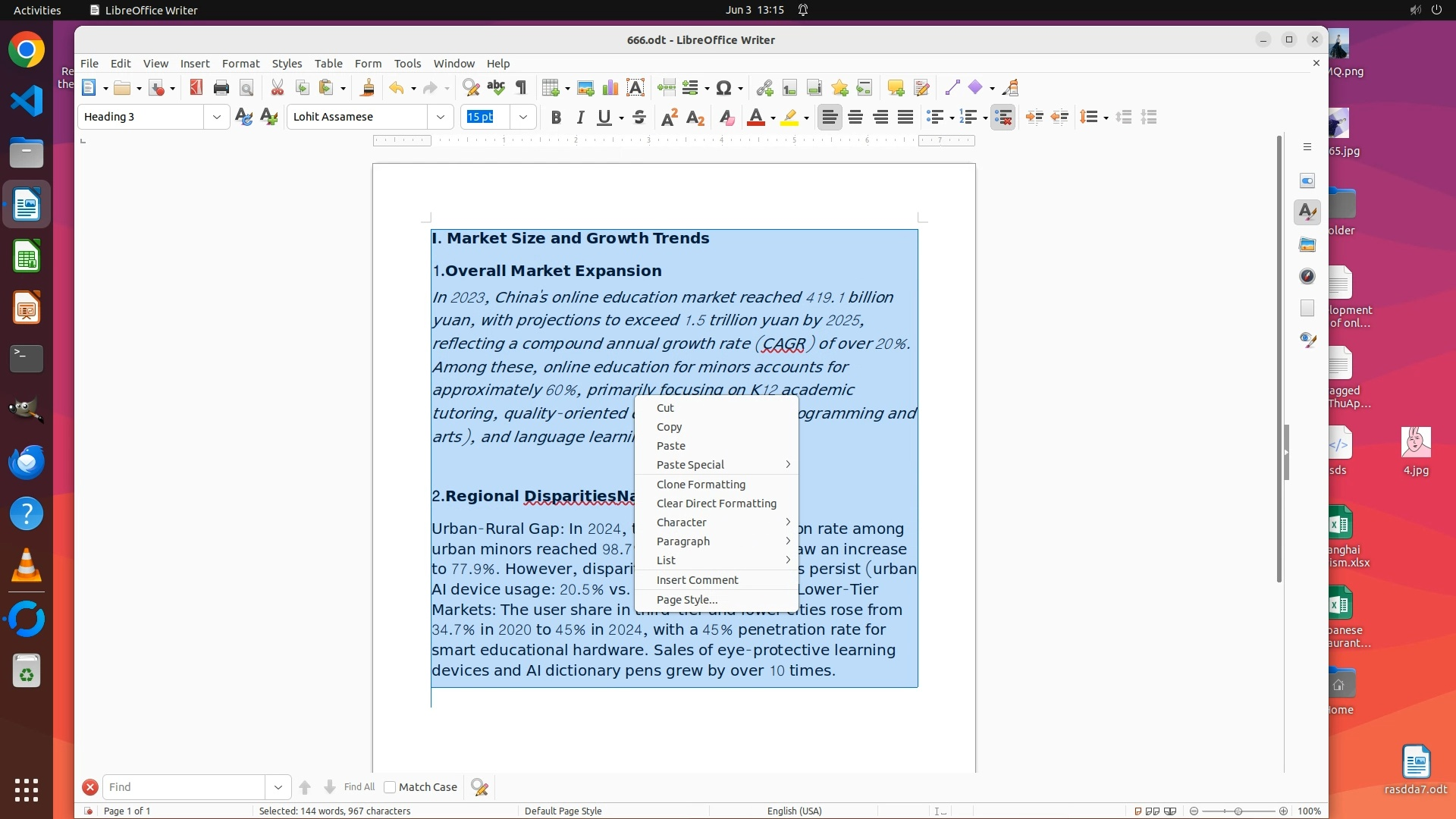This screenshot has width=1456, height=819.
Task: Toggle Italic formatting button
Action: tap(580, 118)
